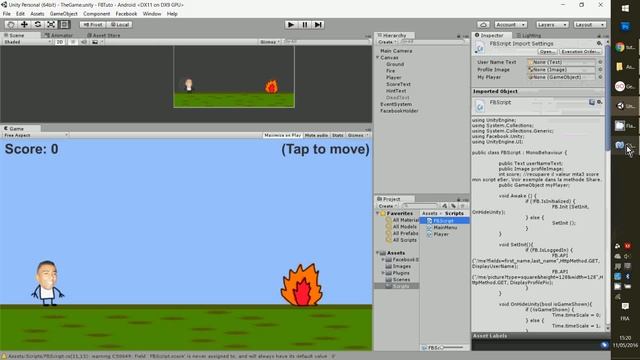Open the Hierarchy Create dropdown
The image size is (640, 360).
(x=386, y=42)
